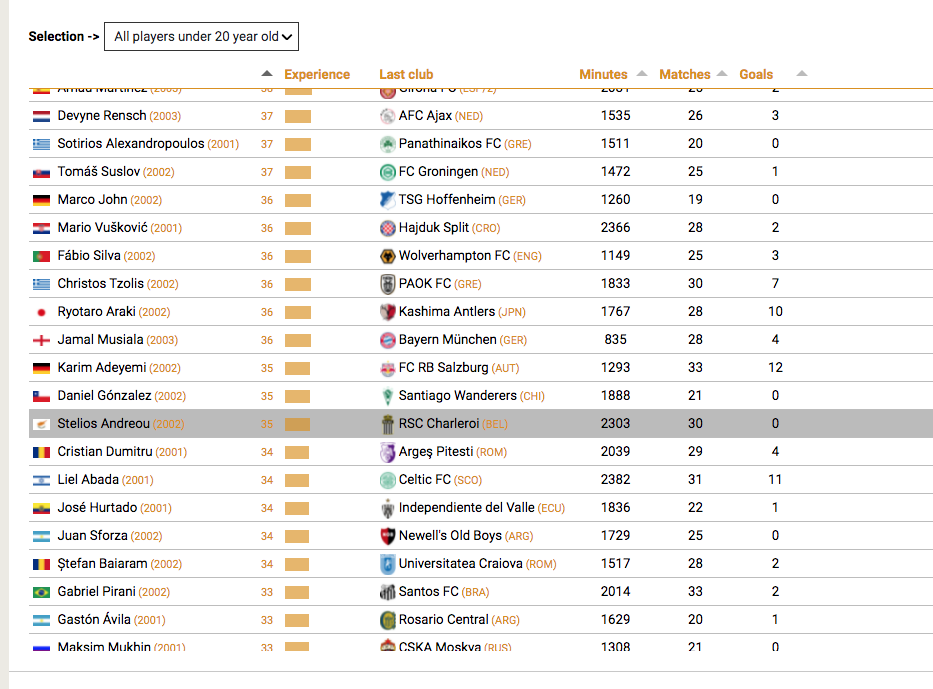933x689 pixels.
Task: Select the highlighted Stelios Andreou row
Action: point(481,424)
